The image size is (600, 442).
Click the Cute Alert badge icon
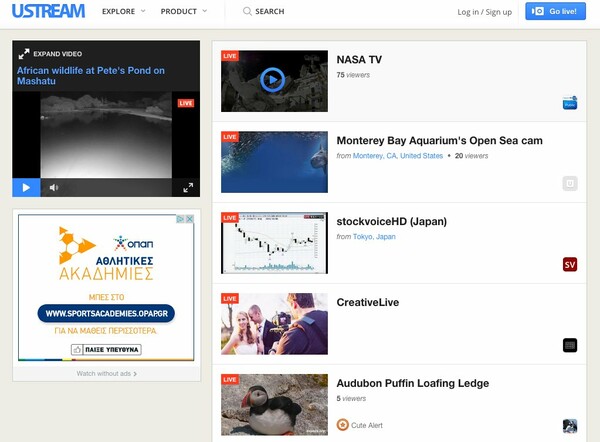pos(342,425)
